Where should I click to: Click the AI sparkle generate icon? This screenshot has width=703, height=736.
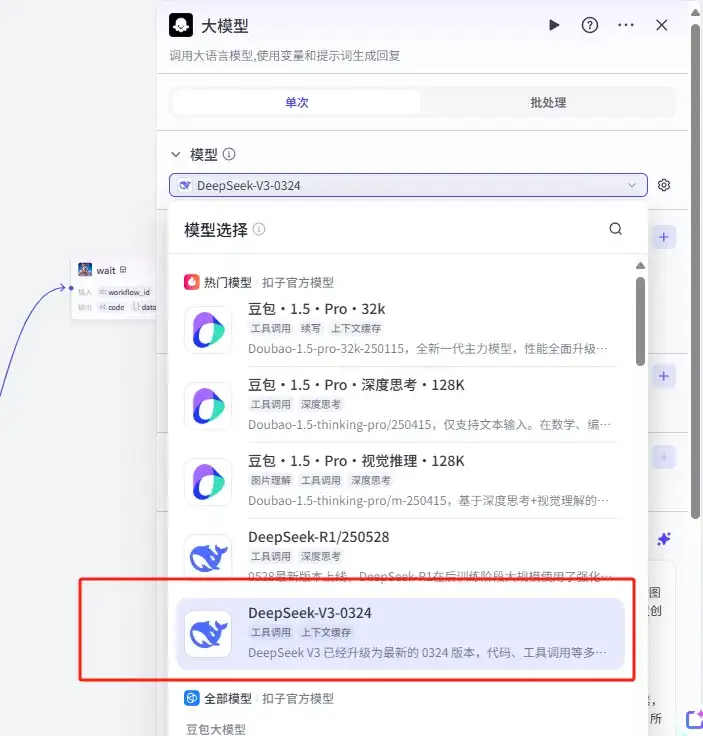click(x=664, y=539)
